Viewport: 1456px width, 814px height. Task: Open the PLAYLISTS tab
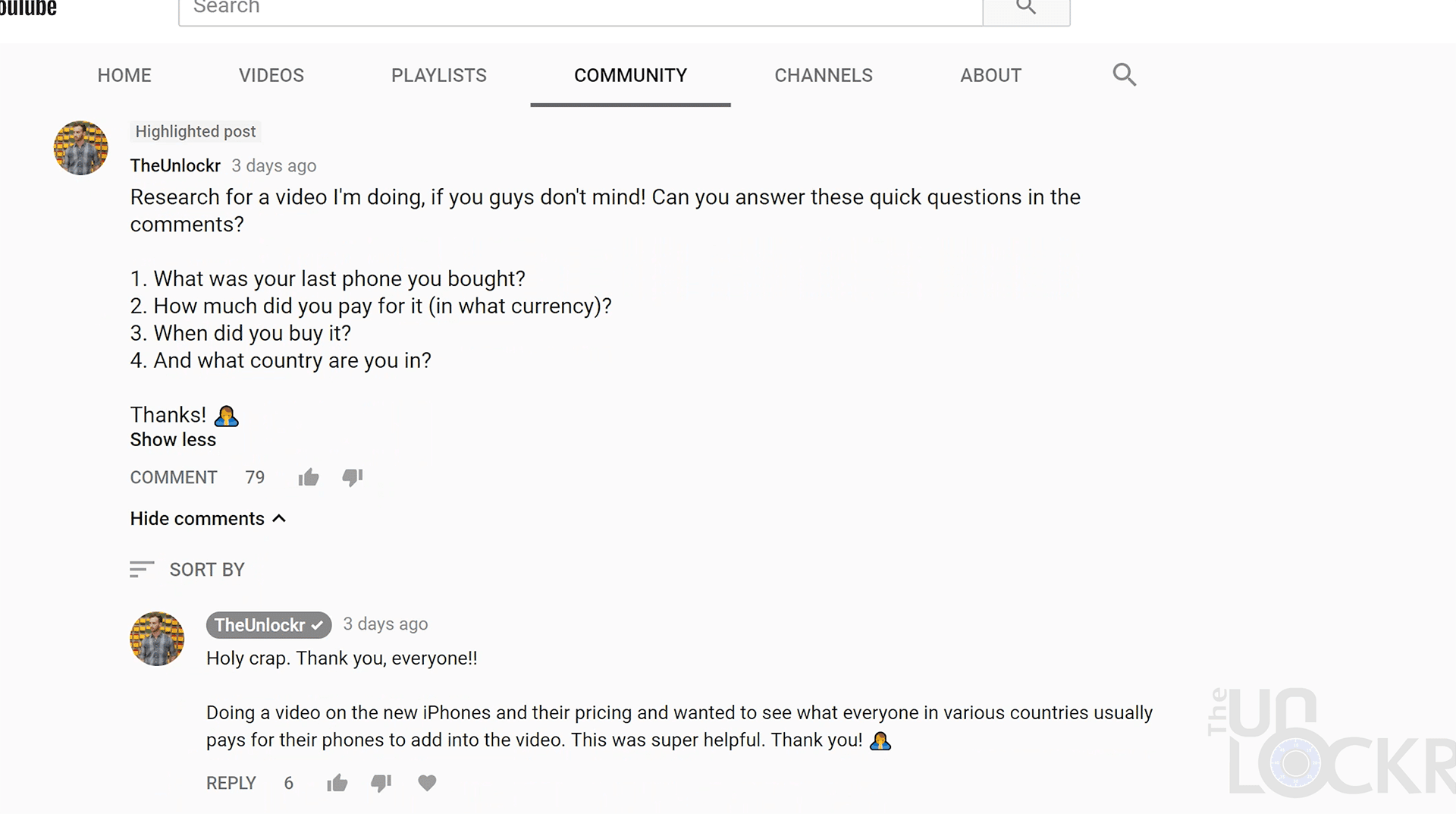coord(438,75)
